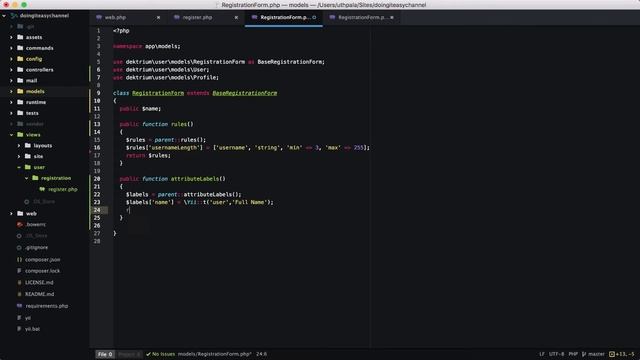Close the web.php tab
This screenshot has height=360, width=640.
tap(158, 18)
